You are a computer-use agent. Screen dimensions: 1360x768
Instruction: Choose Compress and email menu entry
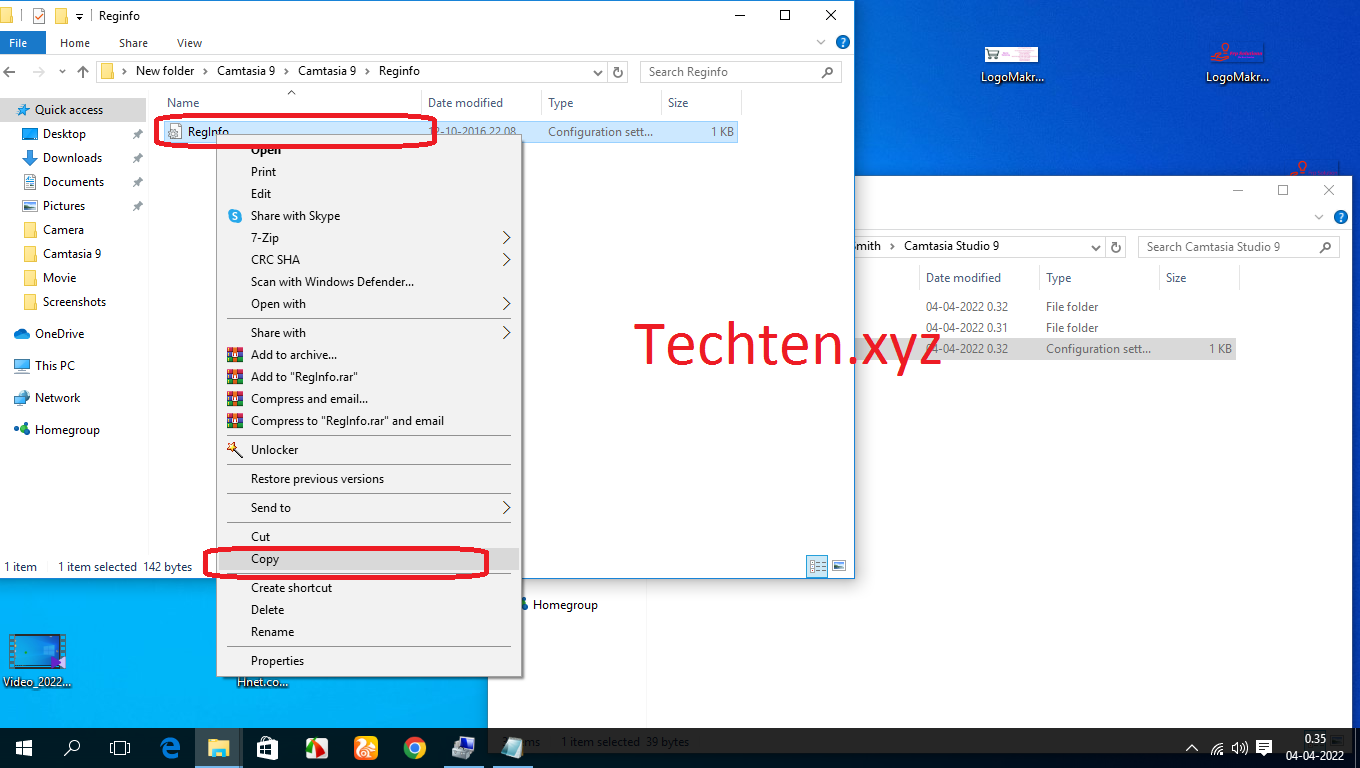point(369,399)
